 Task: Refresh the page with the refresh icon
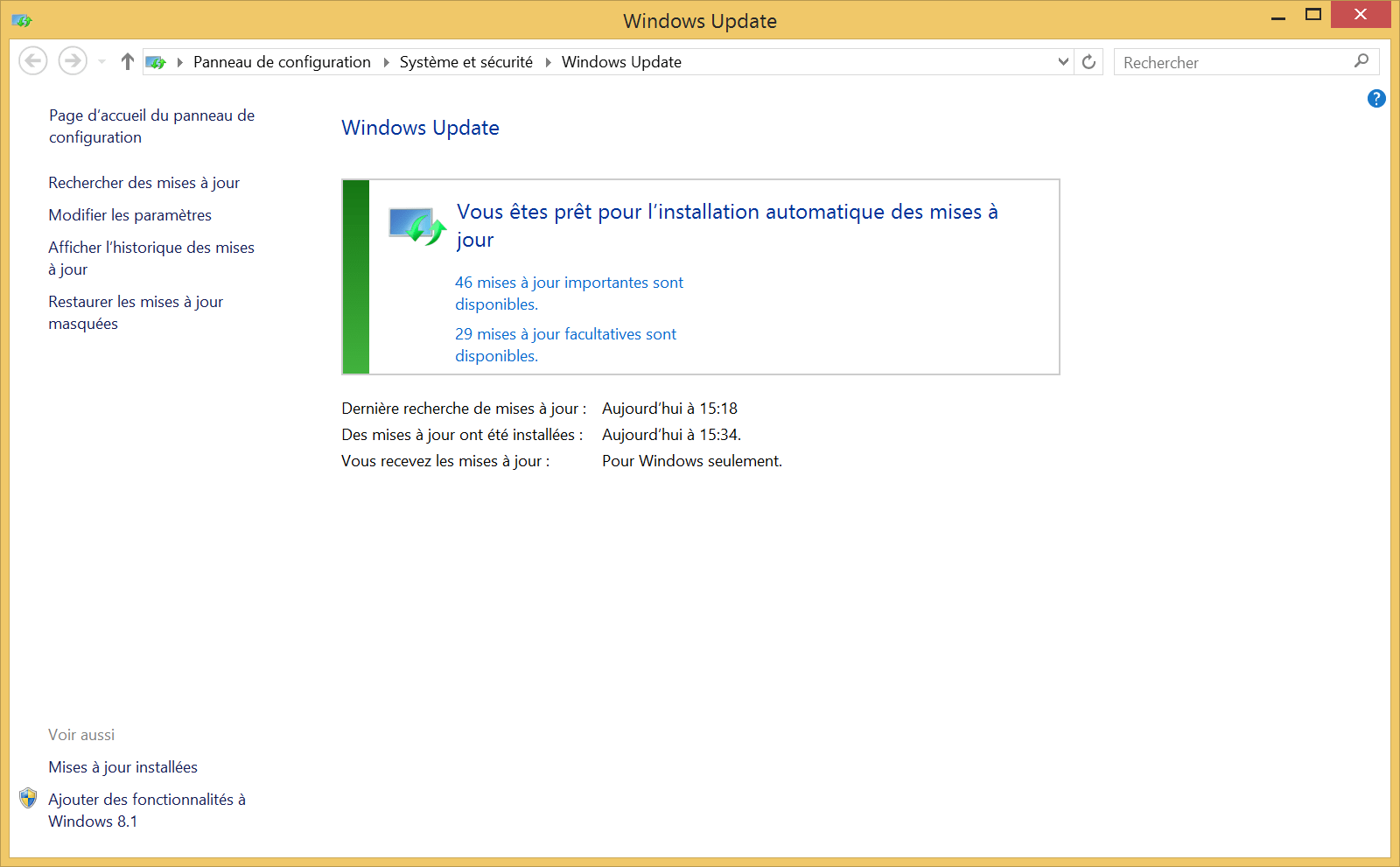(1088, 61)
